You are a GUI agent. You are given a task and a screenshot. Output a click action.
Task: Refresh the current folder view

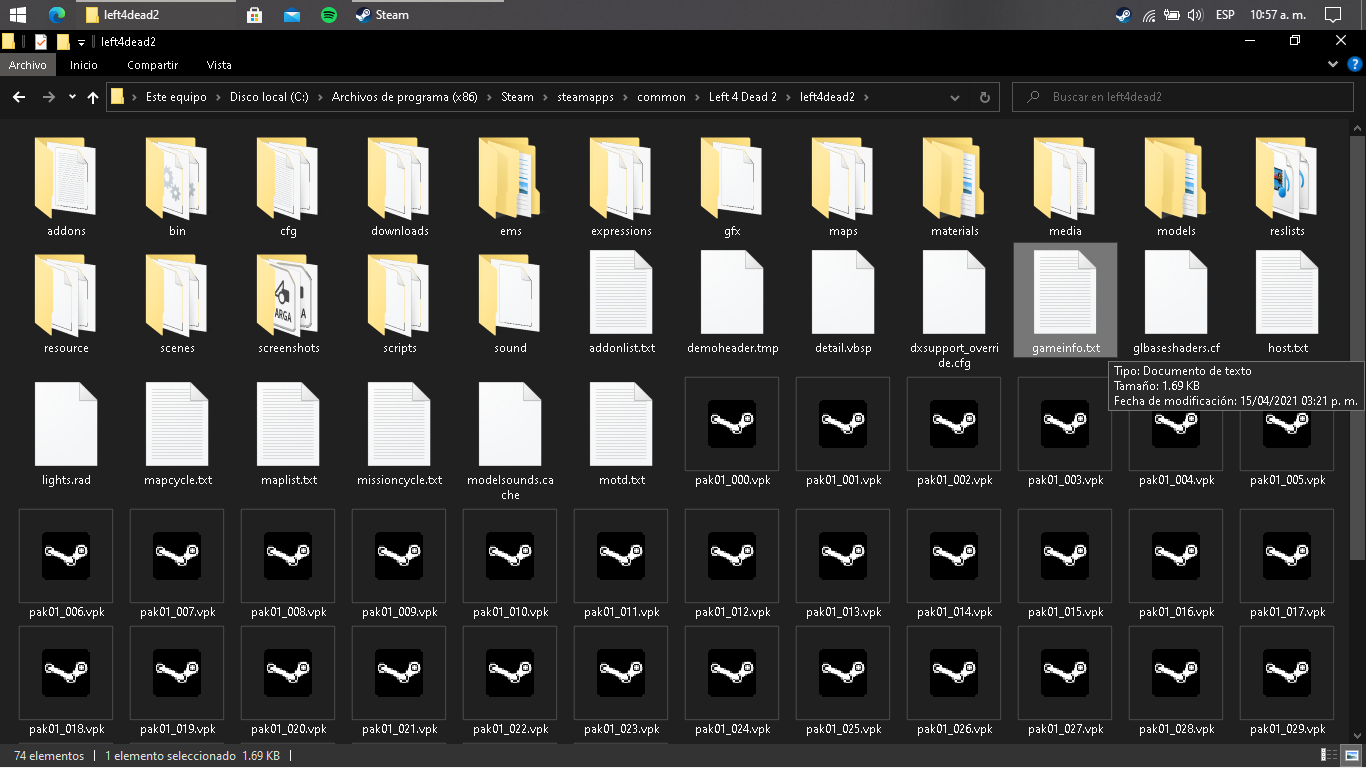(x=984, y=97)
